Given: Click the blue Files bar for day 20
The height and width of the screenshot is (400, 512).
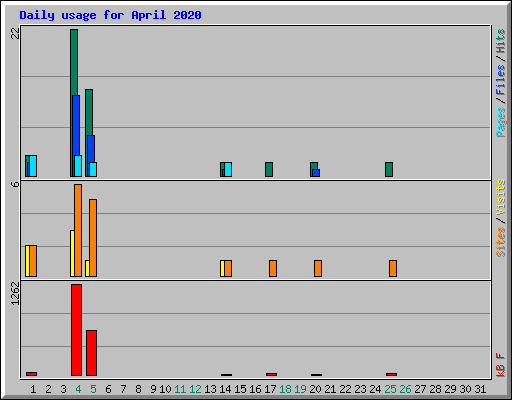Looking at the screenshot, I should tap(316, 173).
